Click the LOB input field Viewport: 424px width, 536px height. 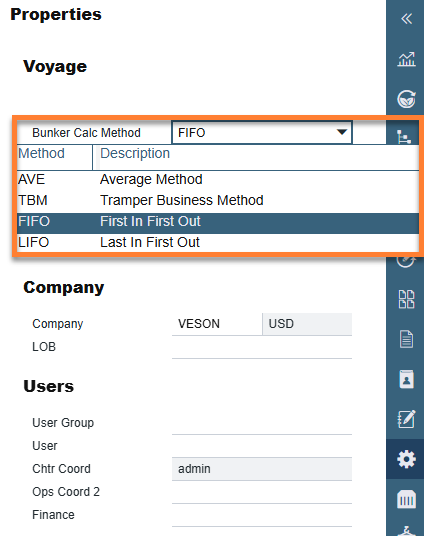(262, 347)
